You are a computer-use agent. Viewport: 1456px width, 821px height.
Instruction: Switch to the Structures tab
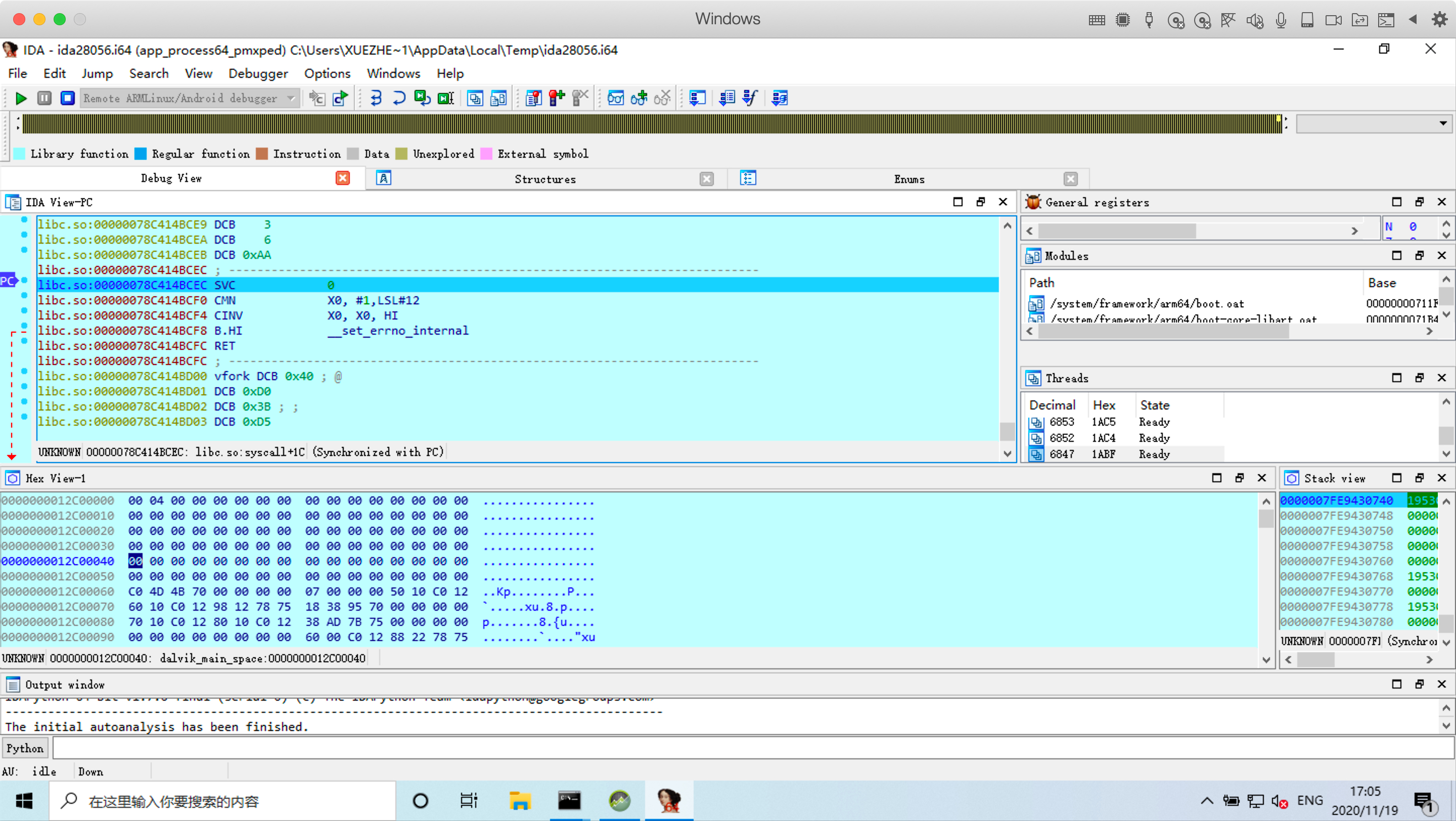coord(544,179)
